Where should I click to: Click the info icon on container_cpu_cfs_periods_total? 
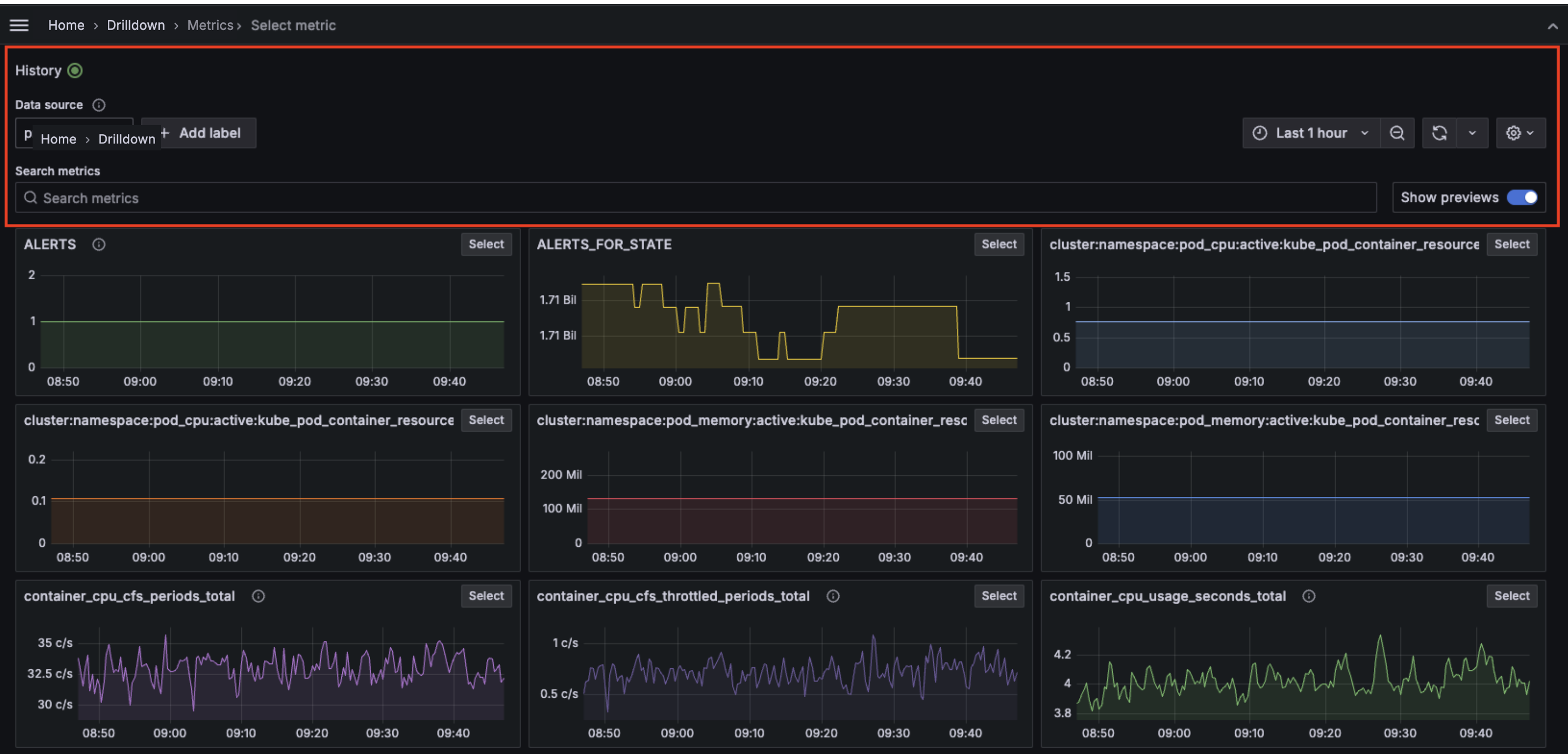[x=258, y=596]
